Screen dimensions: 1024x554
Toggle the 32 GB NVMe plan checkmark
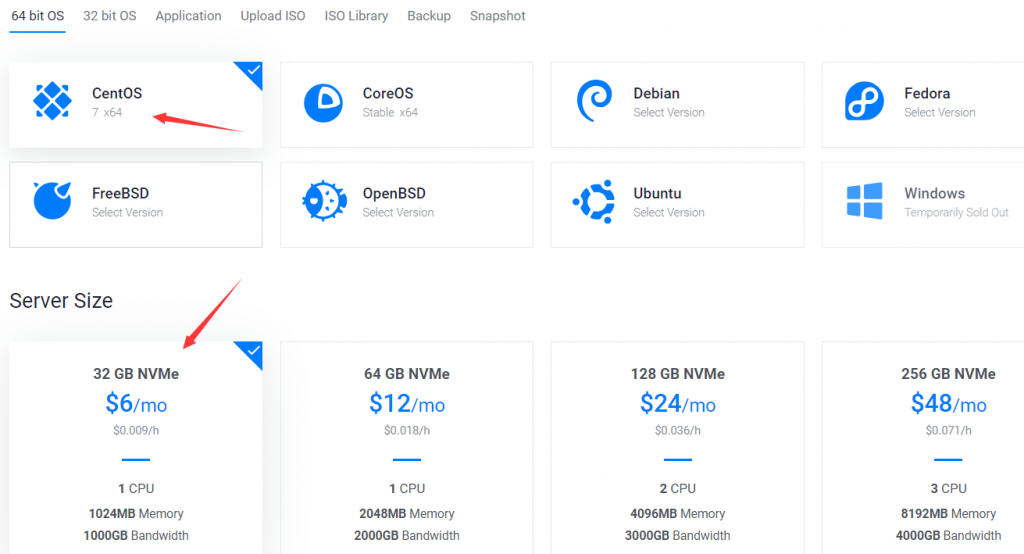click(252, 351)
